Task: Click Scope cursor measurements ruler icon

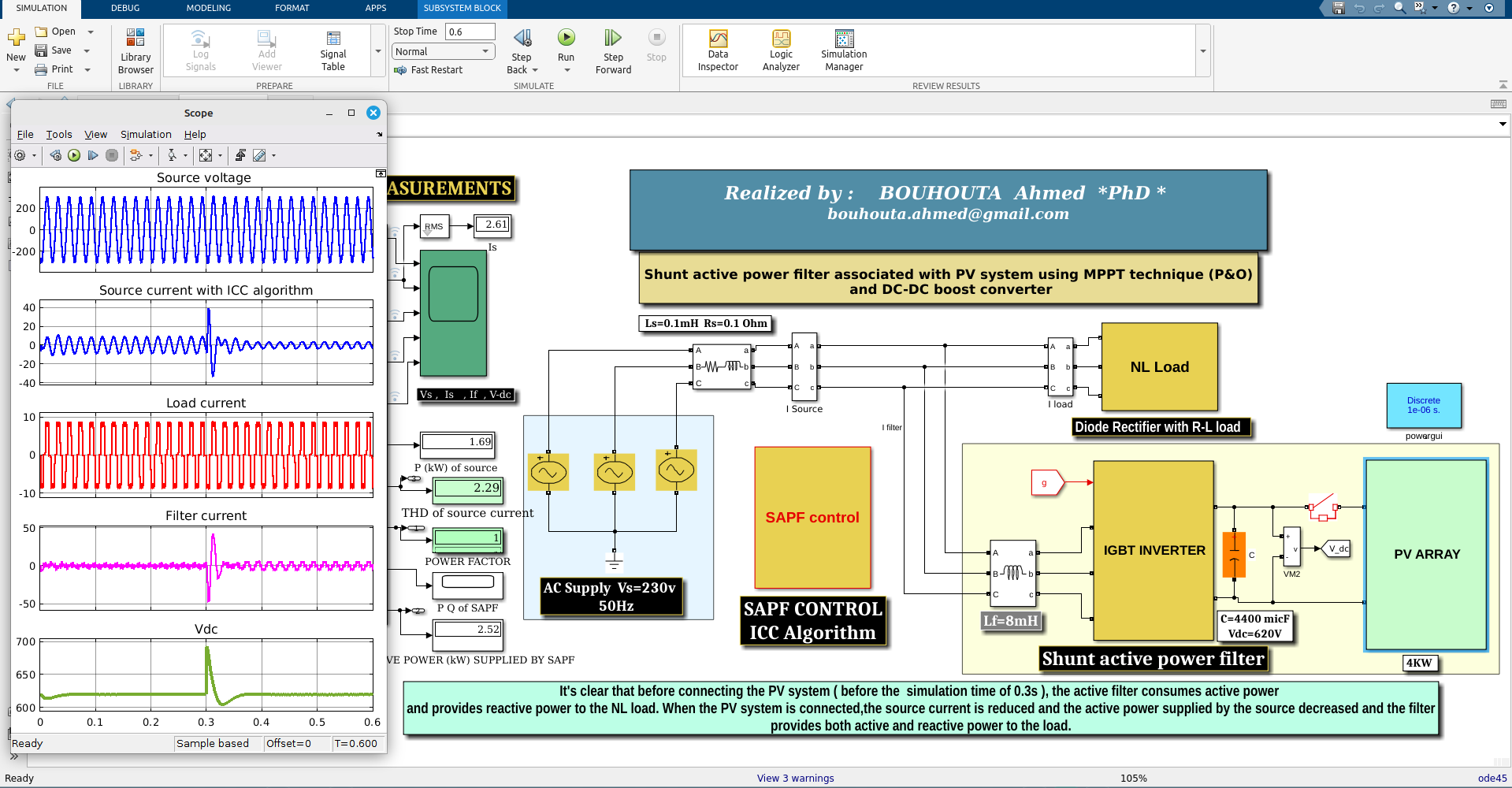Action: click(x=259, y=155)
